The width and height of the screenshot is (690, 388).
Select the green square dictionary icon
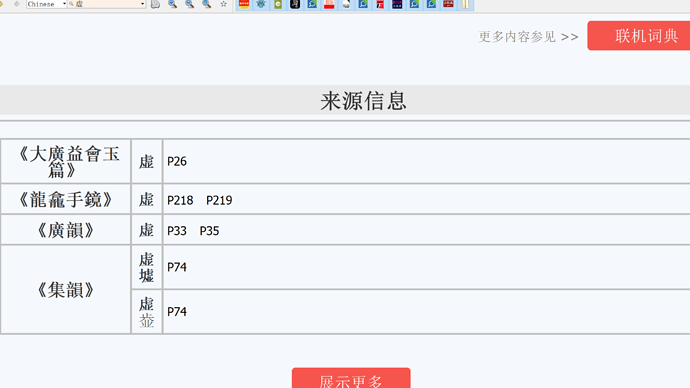pos(278,4)
